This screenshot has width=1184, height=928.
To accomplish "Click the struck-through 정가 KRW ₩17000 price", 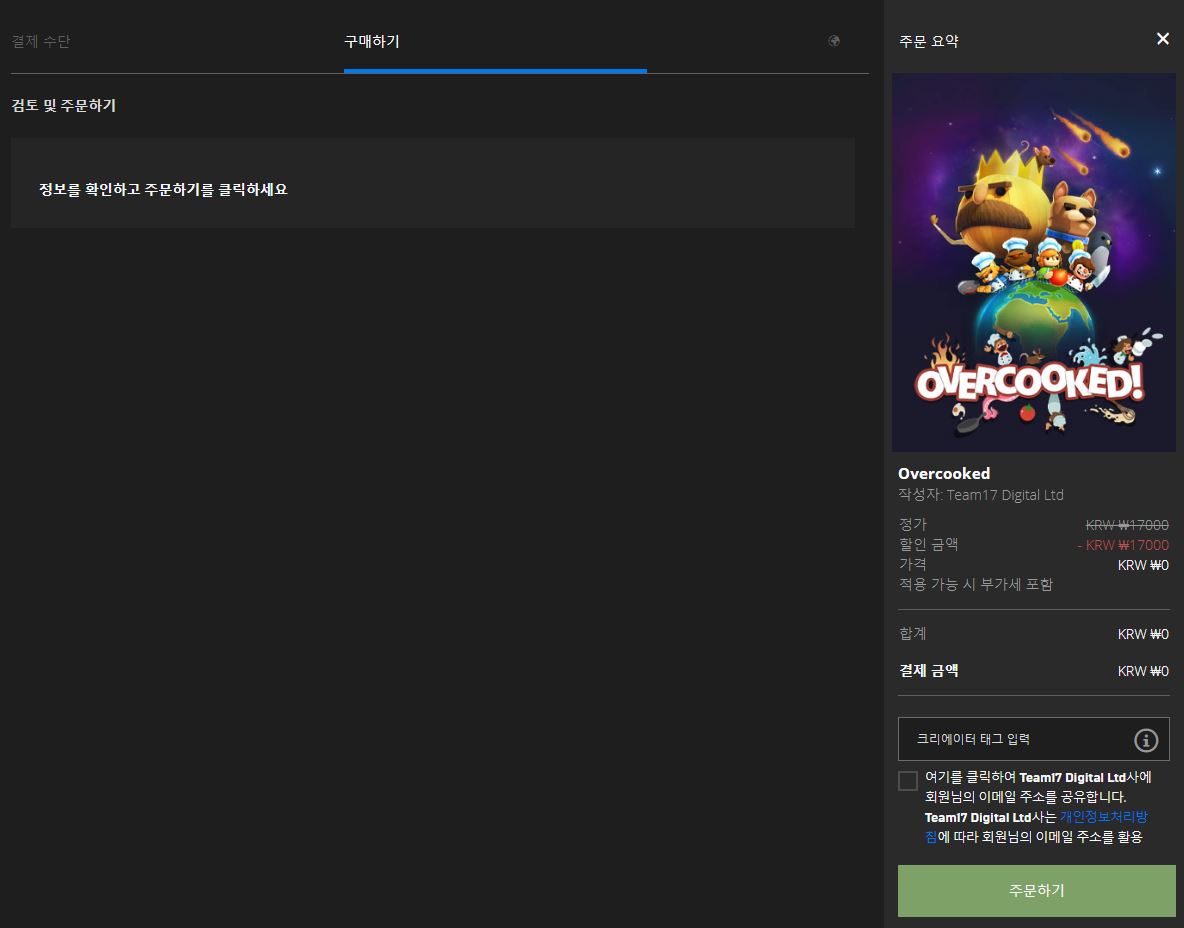I will (x=1127, y=525).
